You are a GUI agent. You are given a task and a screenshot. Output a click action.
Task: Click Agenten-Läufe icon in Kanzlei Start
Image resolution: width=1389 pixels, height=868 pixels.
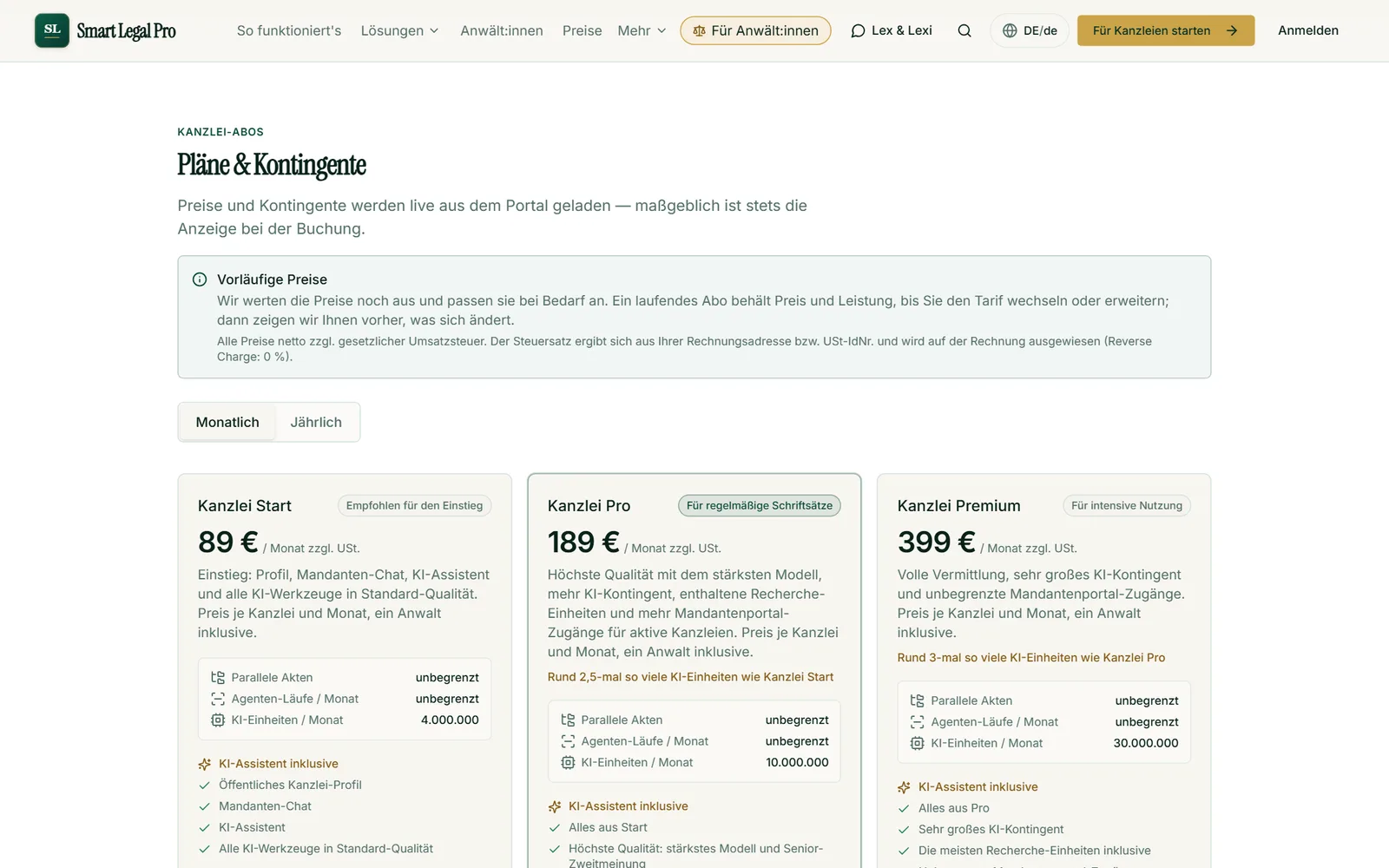pyautogui.click(x=218, y=699)
